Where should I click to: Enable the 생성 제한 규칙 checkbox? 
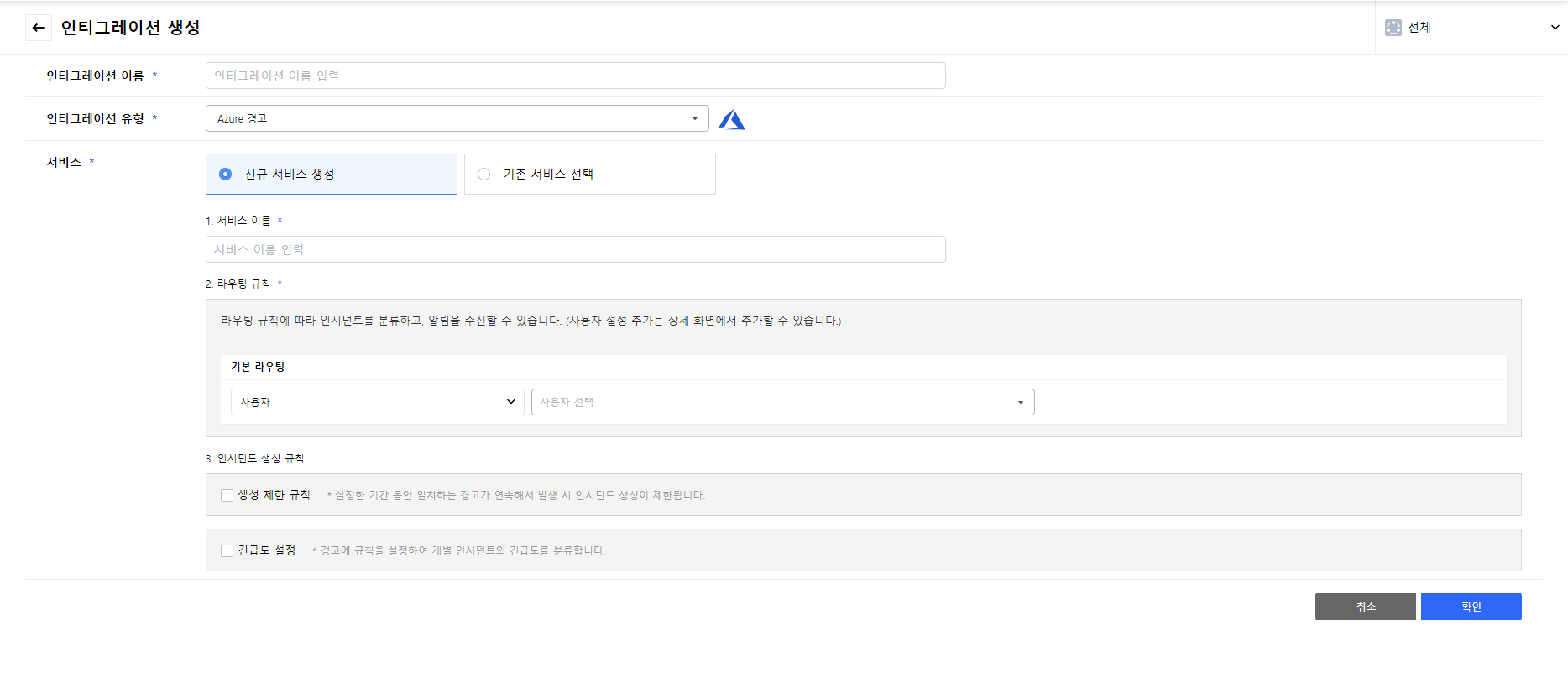(x=227, y=496)
